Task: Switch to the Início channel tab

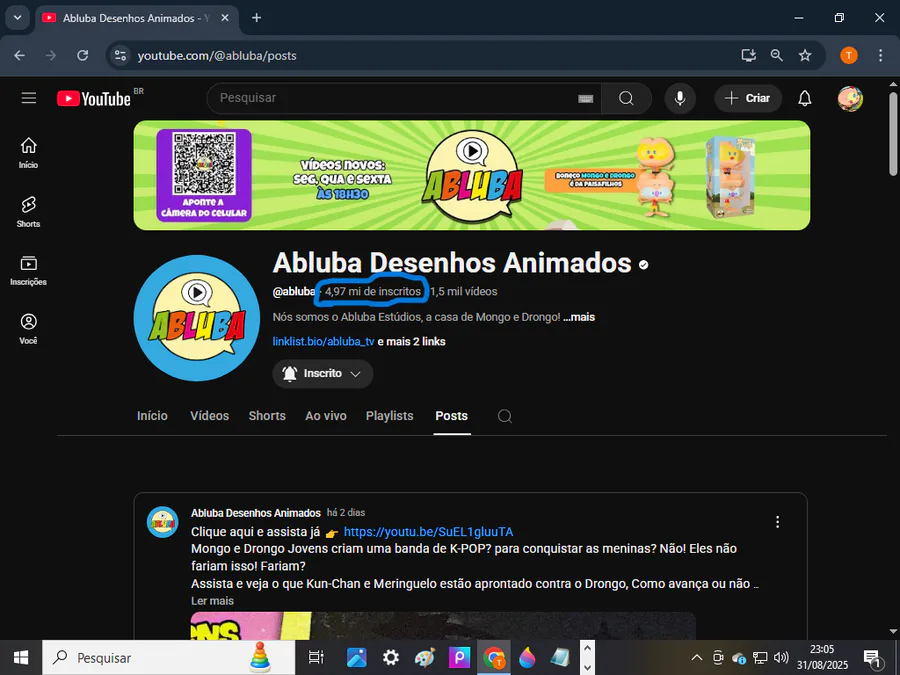Action: pyautogui.click(x=152, y=416)
